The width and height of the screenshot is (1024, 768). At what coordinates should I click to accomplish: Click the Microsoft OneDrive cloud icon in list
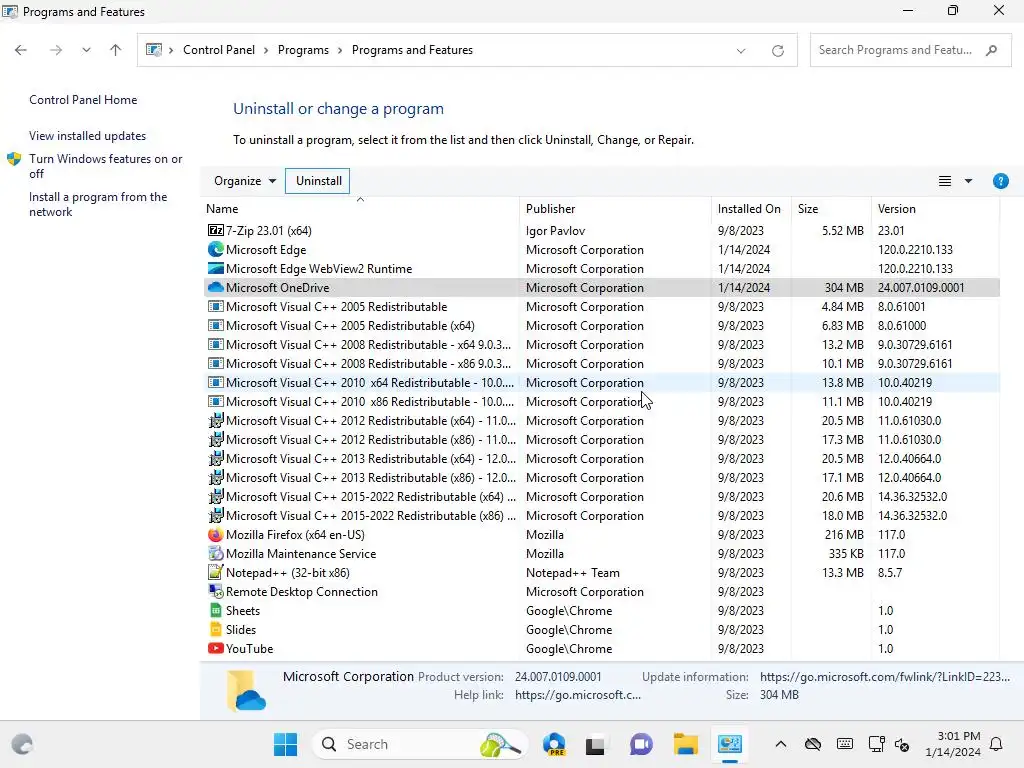[x=216, y=287]
